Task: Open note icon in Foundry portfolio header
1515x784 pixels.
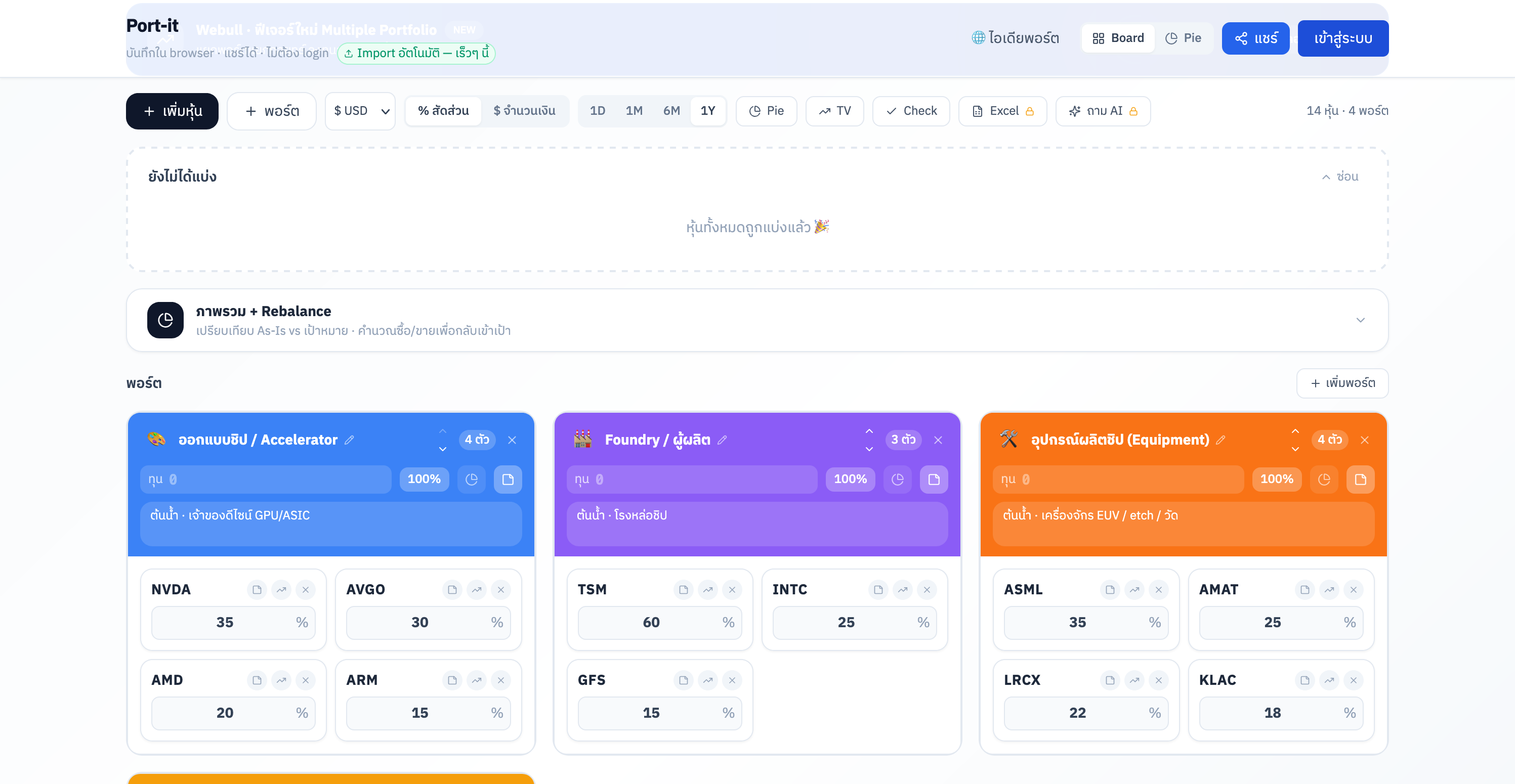Action: (x=934, y=480)
